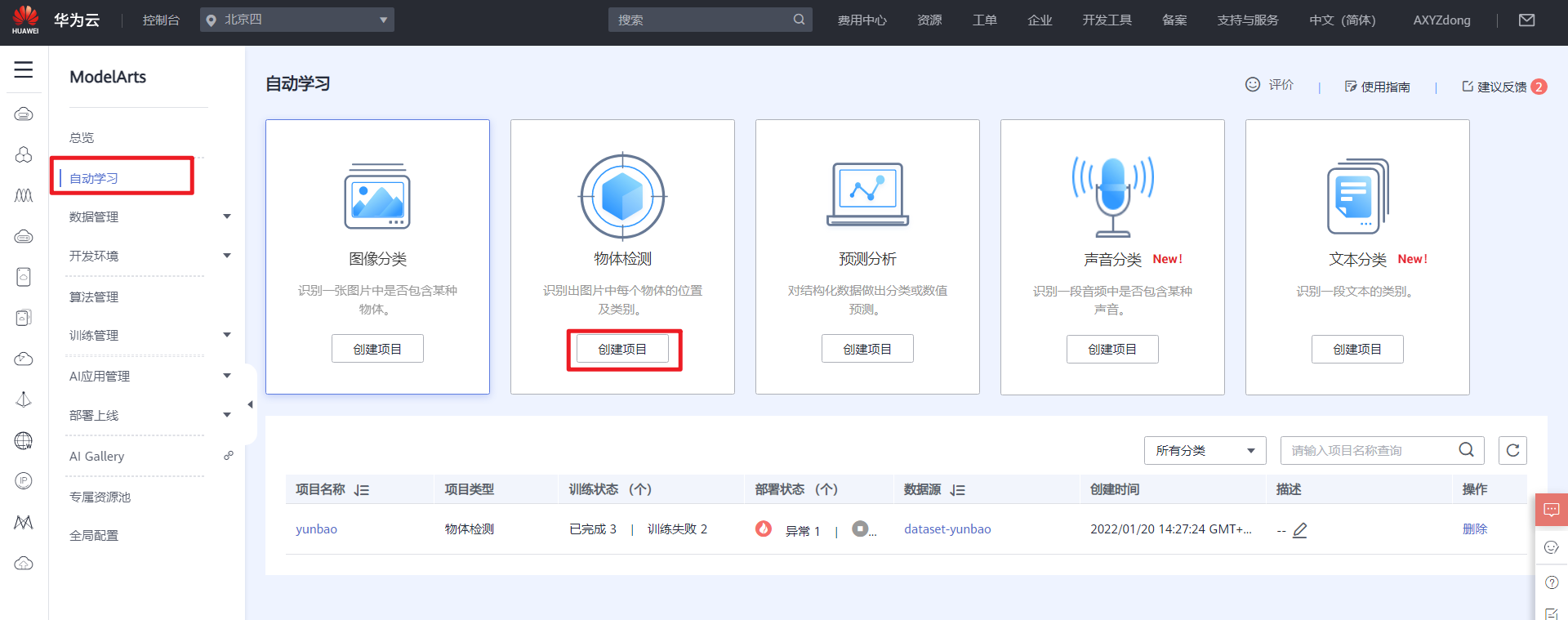The width and height of the screenshot is (1568, 620).
Task: Click the 评价 rating link
Action: 1270,85
